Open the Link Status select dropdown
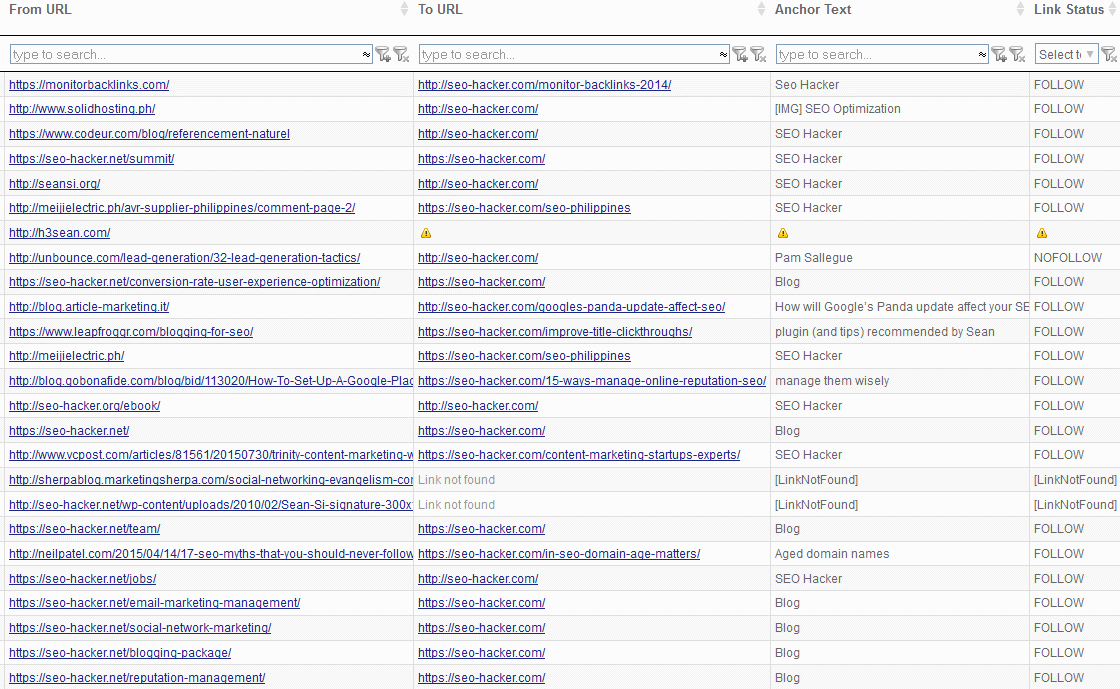 coord(1066,54)
